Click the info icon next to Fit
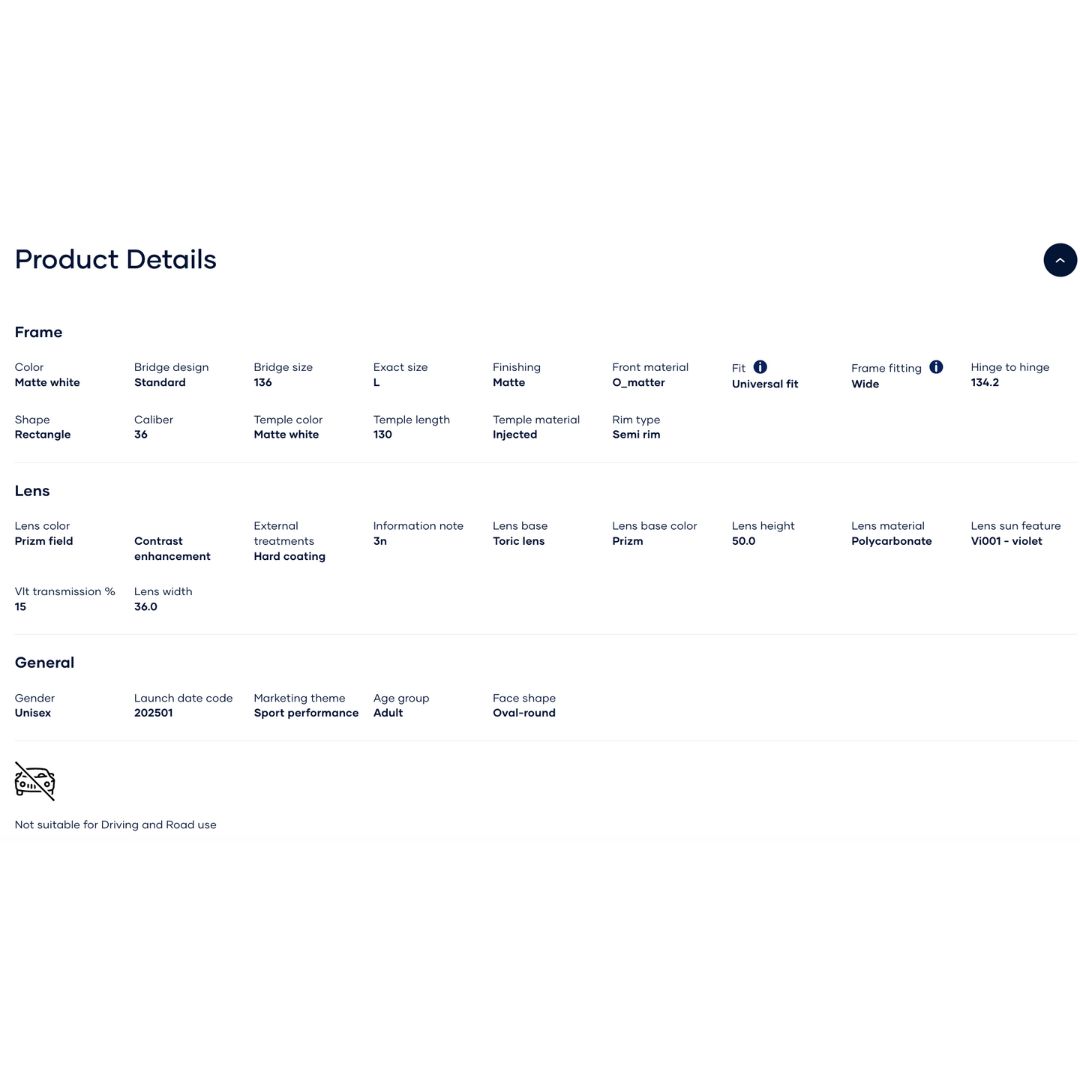This screenshot has height=1080, width=1080. pos(760,367)
